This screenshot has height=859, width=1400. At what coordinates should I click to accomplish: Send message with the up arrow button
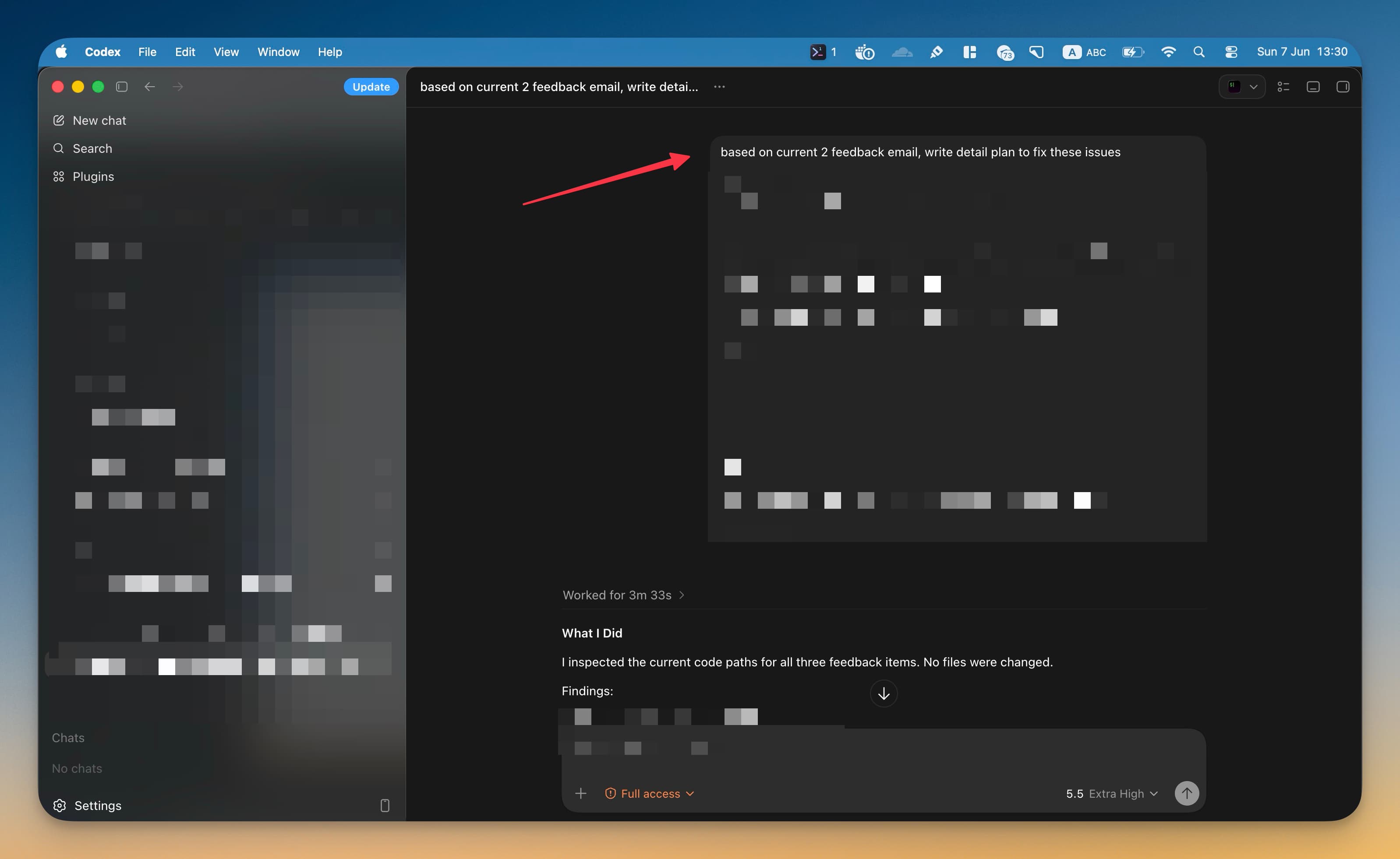click(1187, 793)
